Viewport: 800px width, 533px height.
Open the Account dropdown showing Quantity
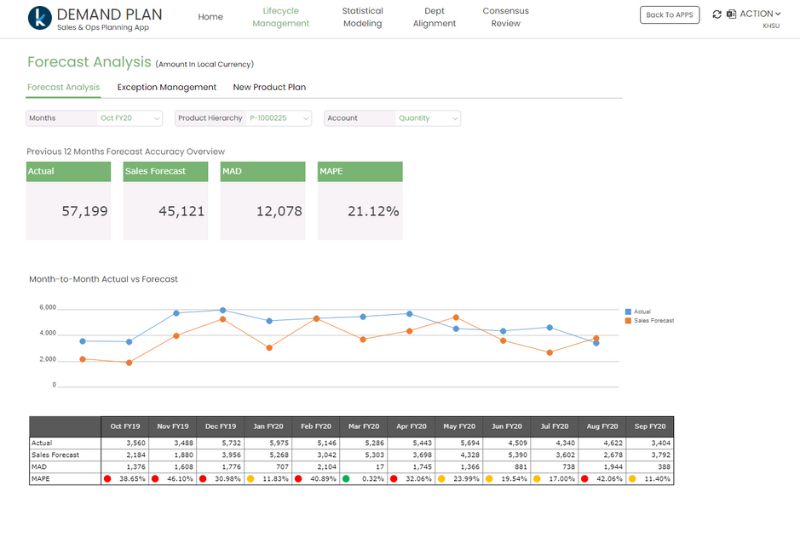coord(428,118)
